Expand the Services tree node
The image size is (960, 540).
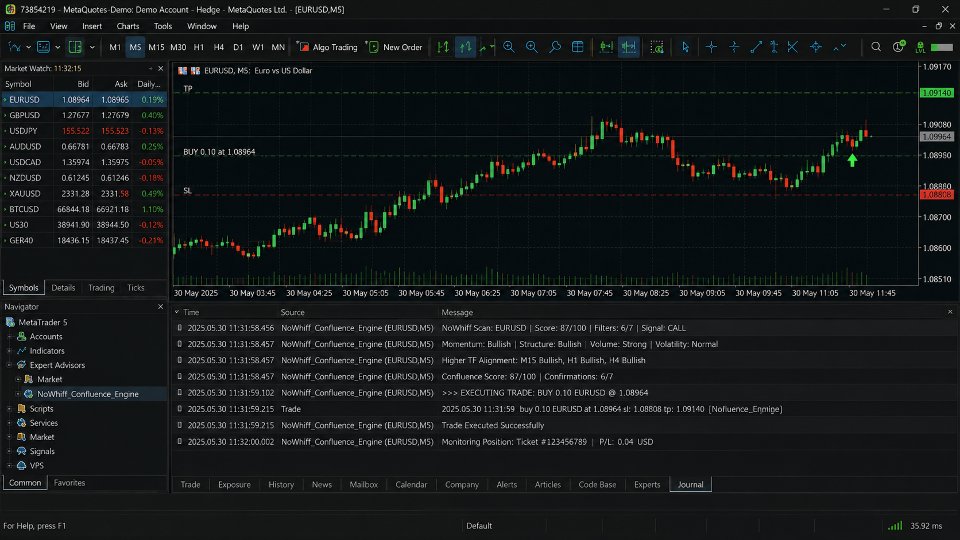point(9,423)
